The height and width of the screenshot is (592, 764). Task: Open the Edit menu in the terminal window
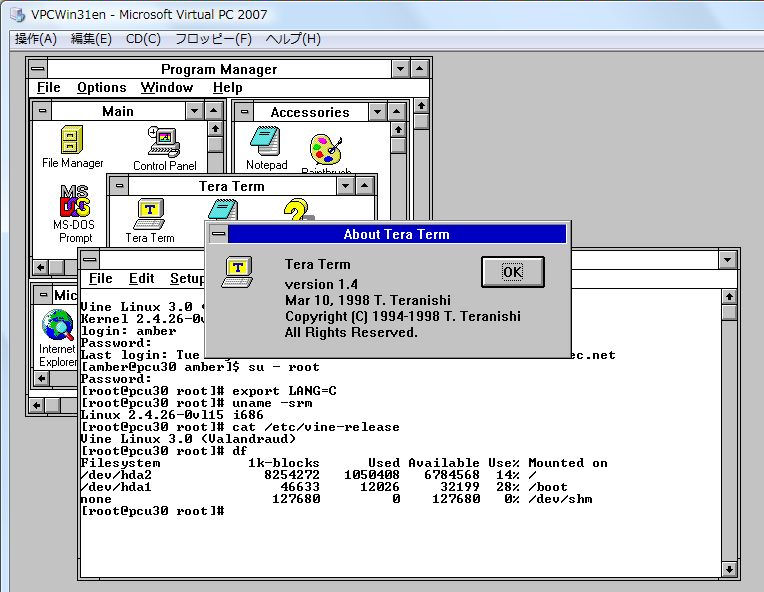(141, 279)
